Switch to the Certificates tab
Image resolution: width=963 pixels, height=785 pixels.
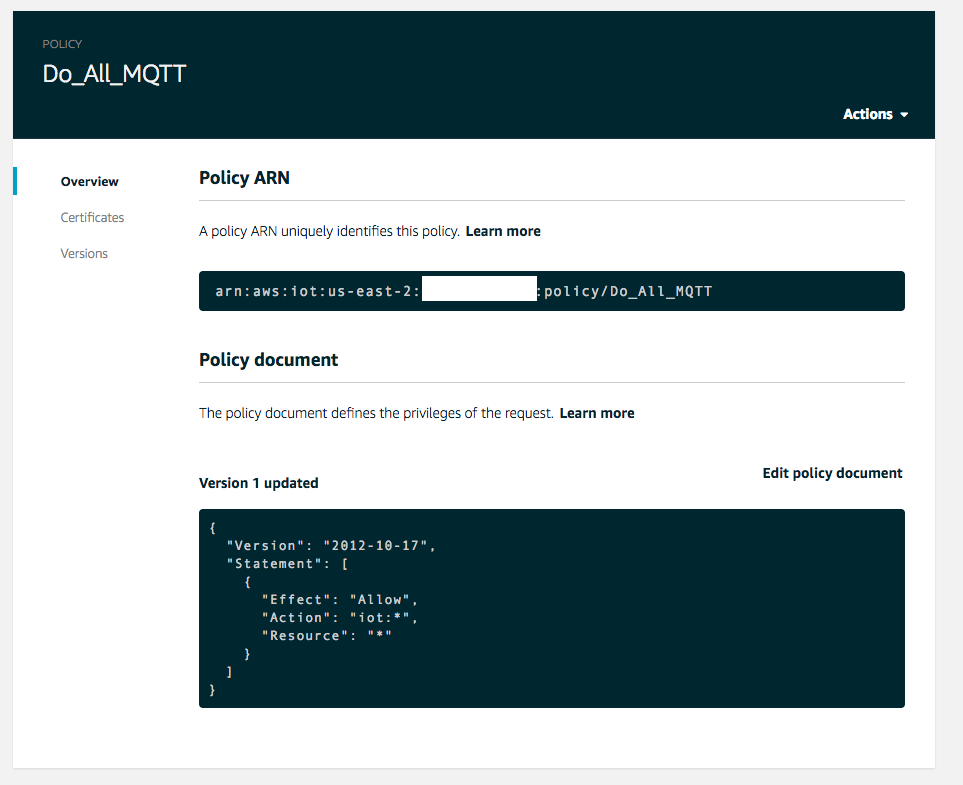(x=92, y=217)
